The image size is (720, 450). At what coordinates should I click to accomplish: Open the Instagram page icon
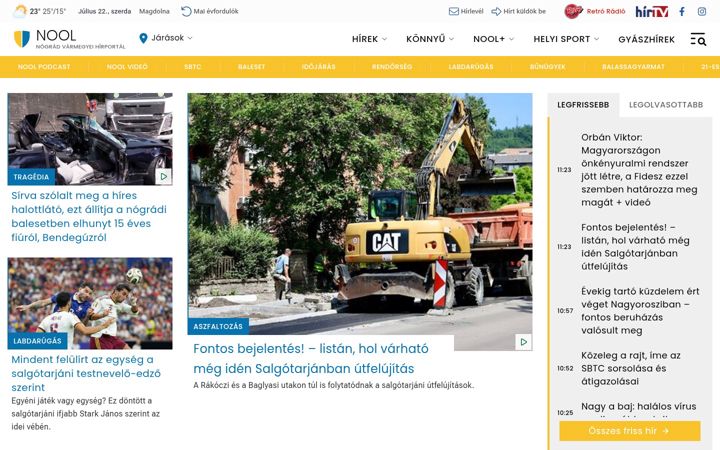coord(702,11)
